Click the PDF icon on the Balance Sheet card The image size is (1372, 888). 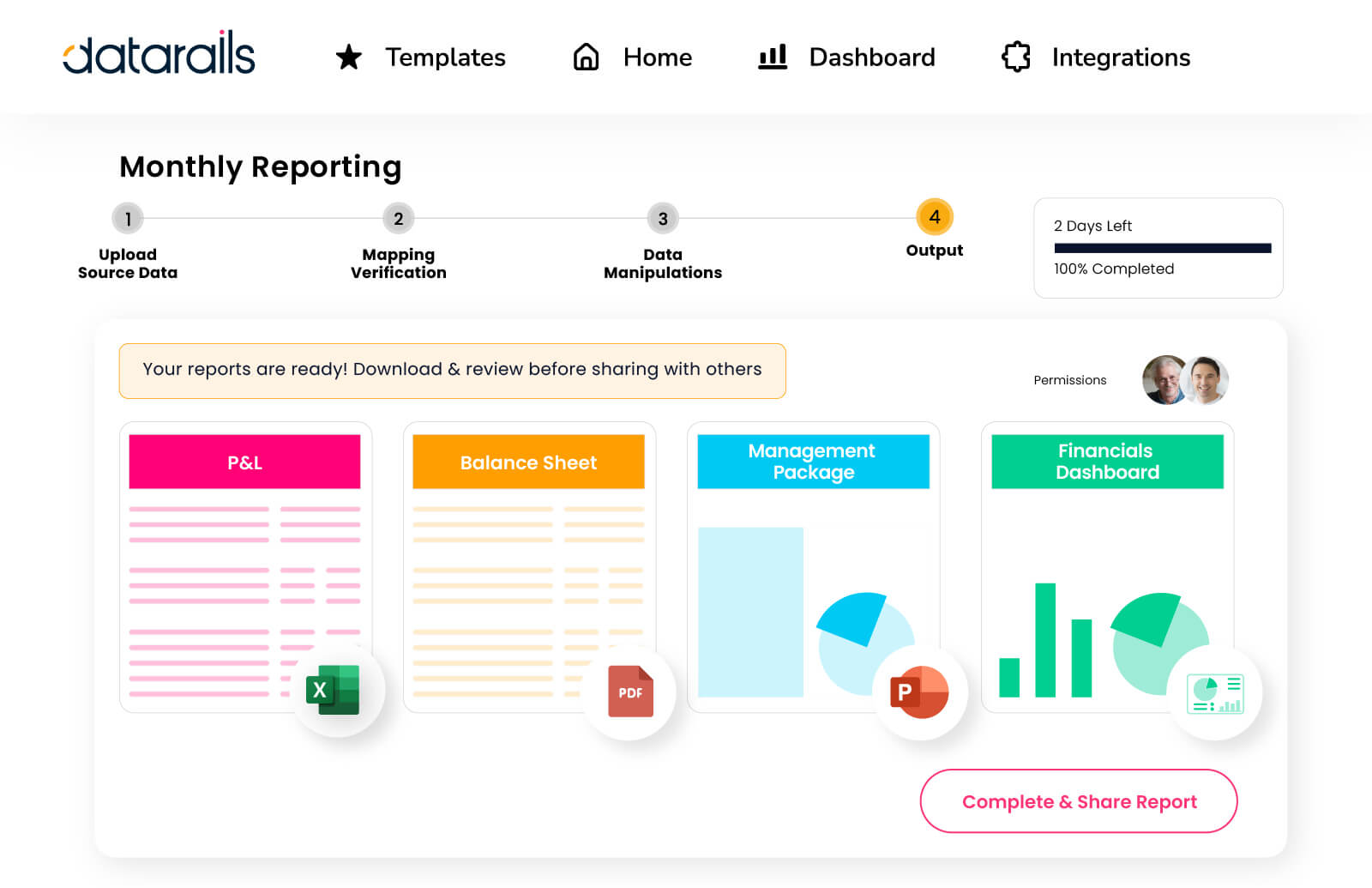pyautogui.click(x=630, y=692)
